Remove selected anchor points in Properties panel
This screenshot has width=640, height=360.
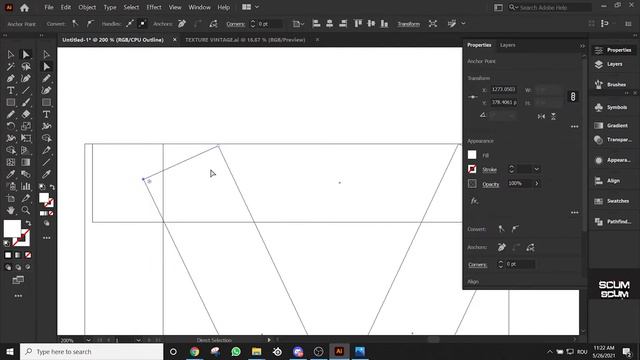pos(502,247)
